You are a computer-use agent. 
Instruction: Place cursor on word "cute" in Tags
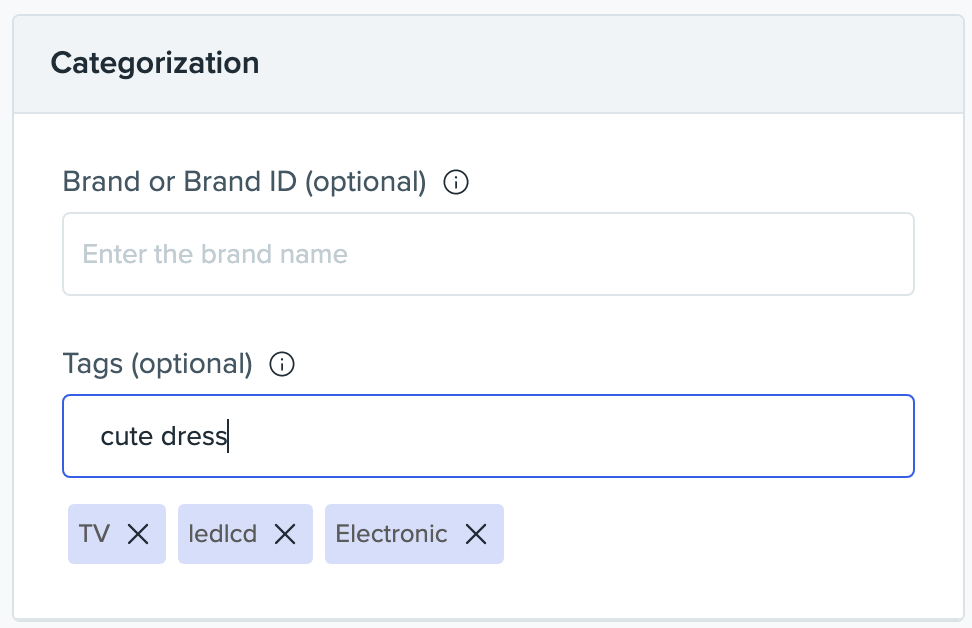click(126, 437)
